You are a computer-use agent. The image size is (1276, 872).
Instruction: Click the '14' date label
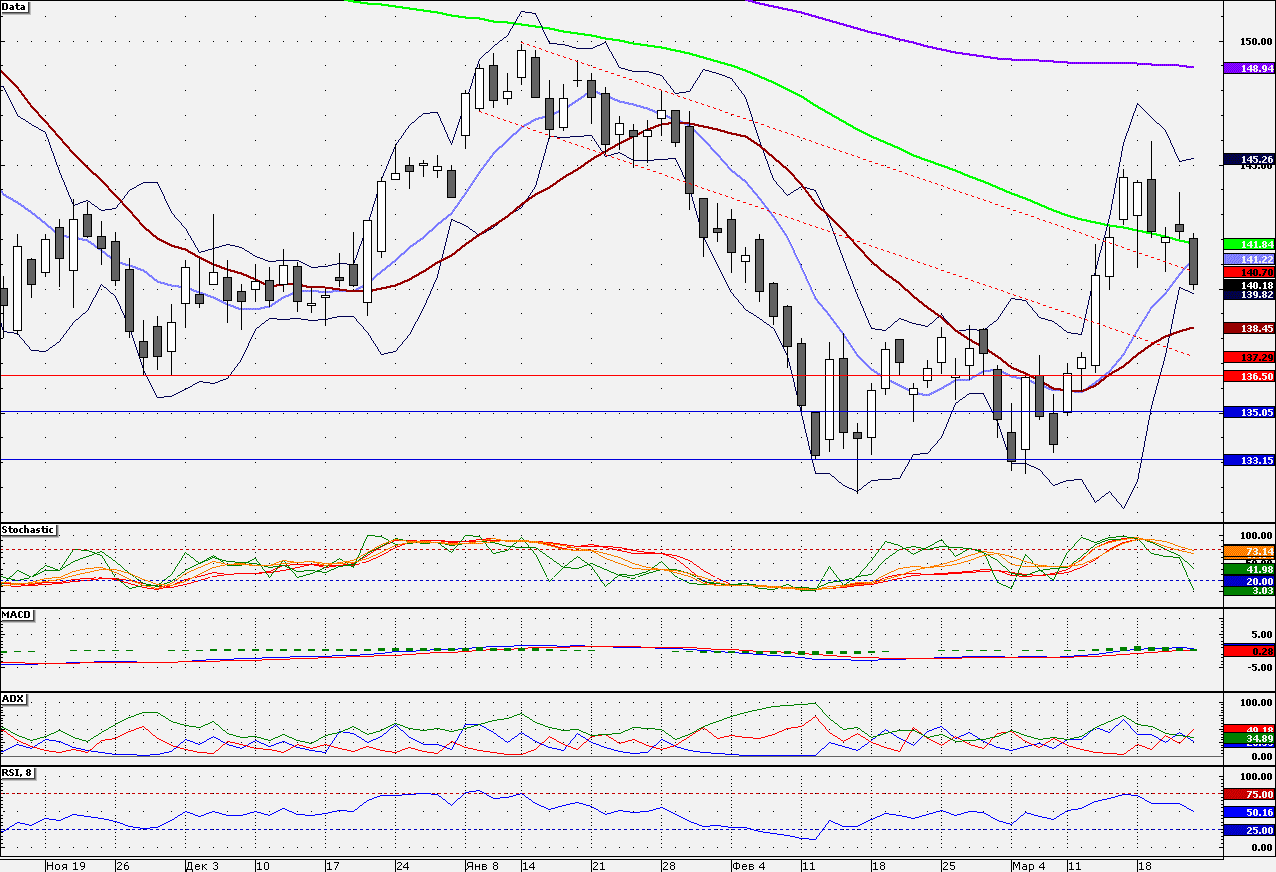point(527,866)
